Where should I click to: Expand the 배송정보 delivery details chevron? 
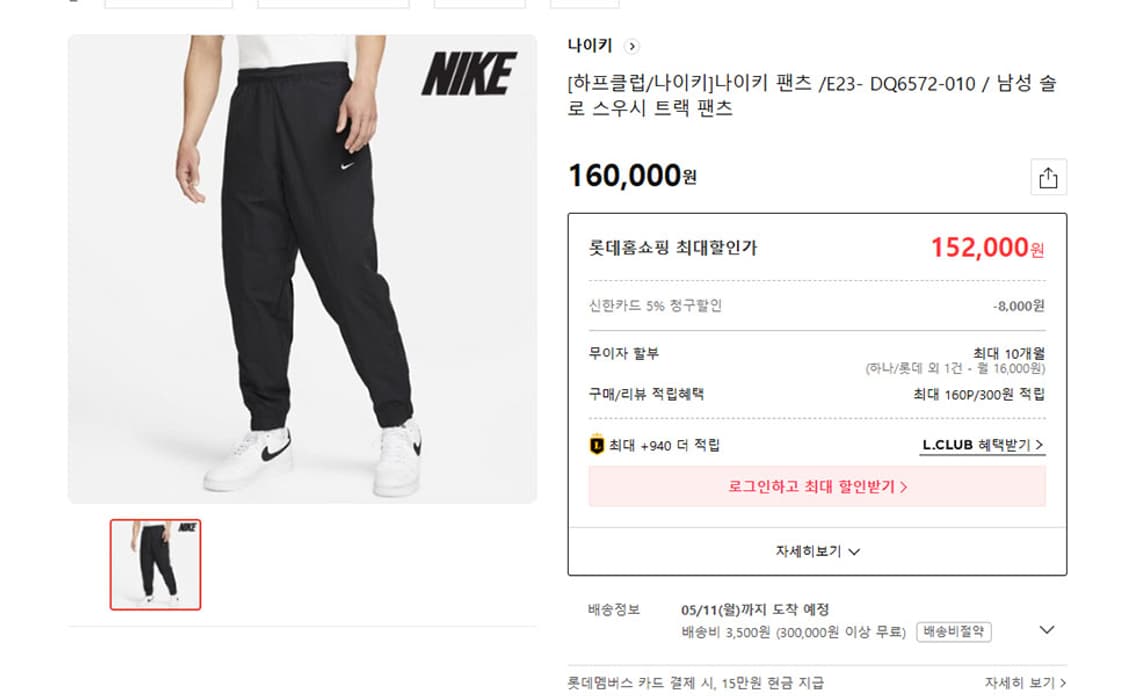pyautogui.click(x=1046, y=630)
